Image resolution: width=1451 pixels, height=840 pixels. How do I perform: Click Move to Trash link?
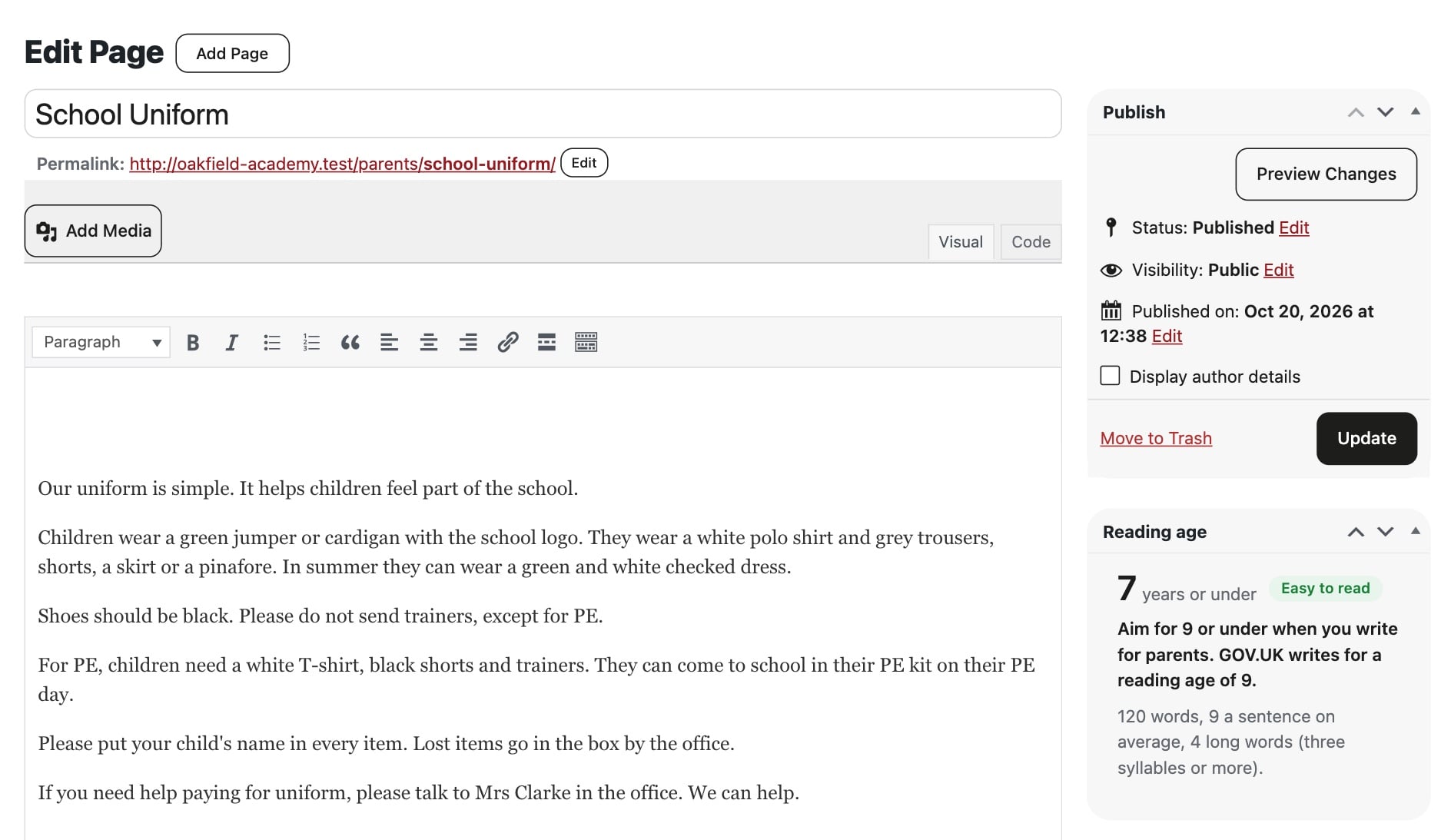tap(1156, 438)
